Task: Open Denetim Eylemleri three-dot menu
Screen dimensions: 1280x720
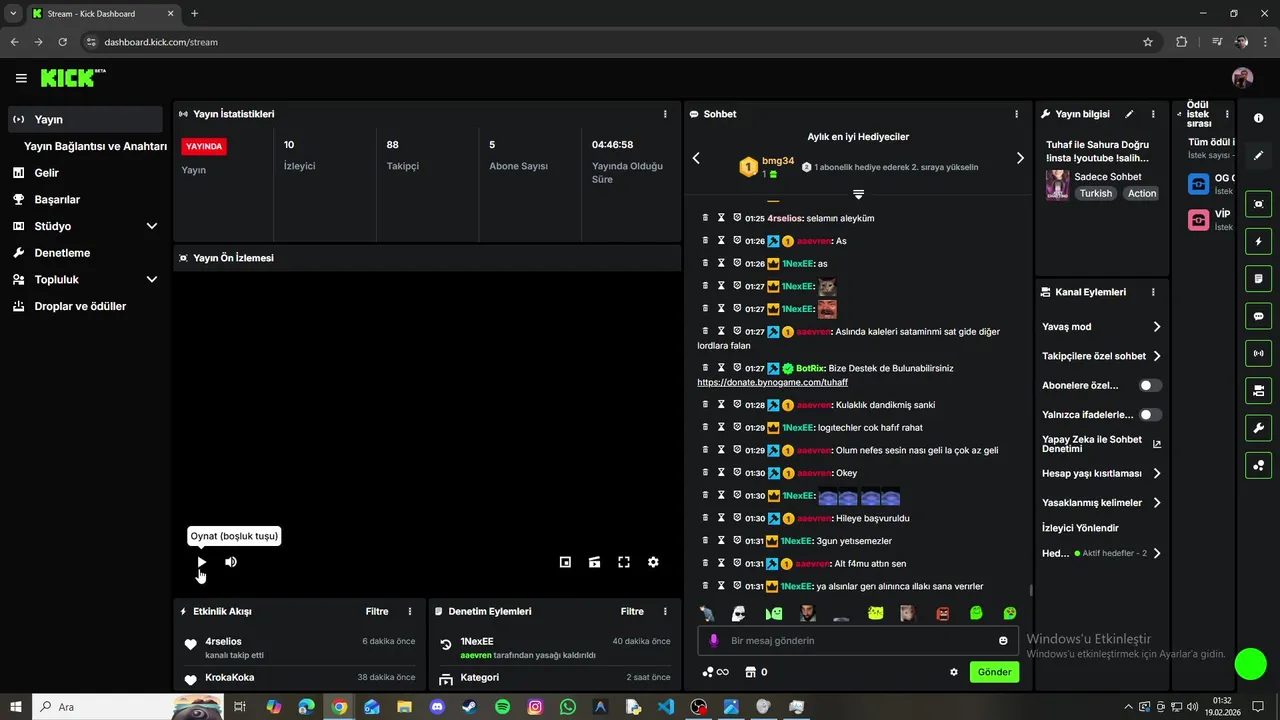Action: [x=666, y=611]
